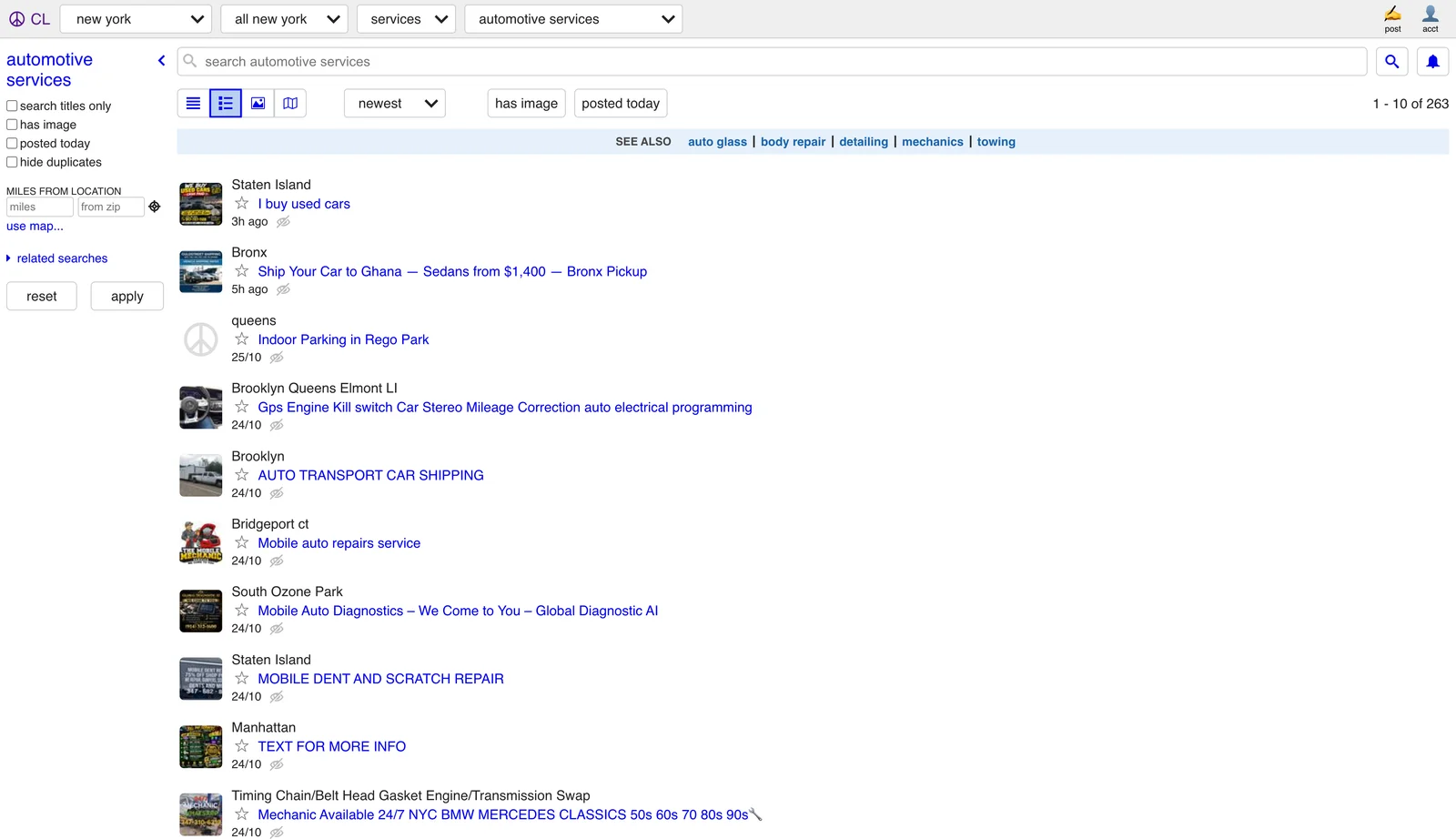The width and height of the screenshot is (1456, 839).
Task: Select the thumbnail list view icon
Action: [226, 104]
